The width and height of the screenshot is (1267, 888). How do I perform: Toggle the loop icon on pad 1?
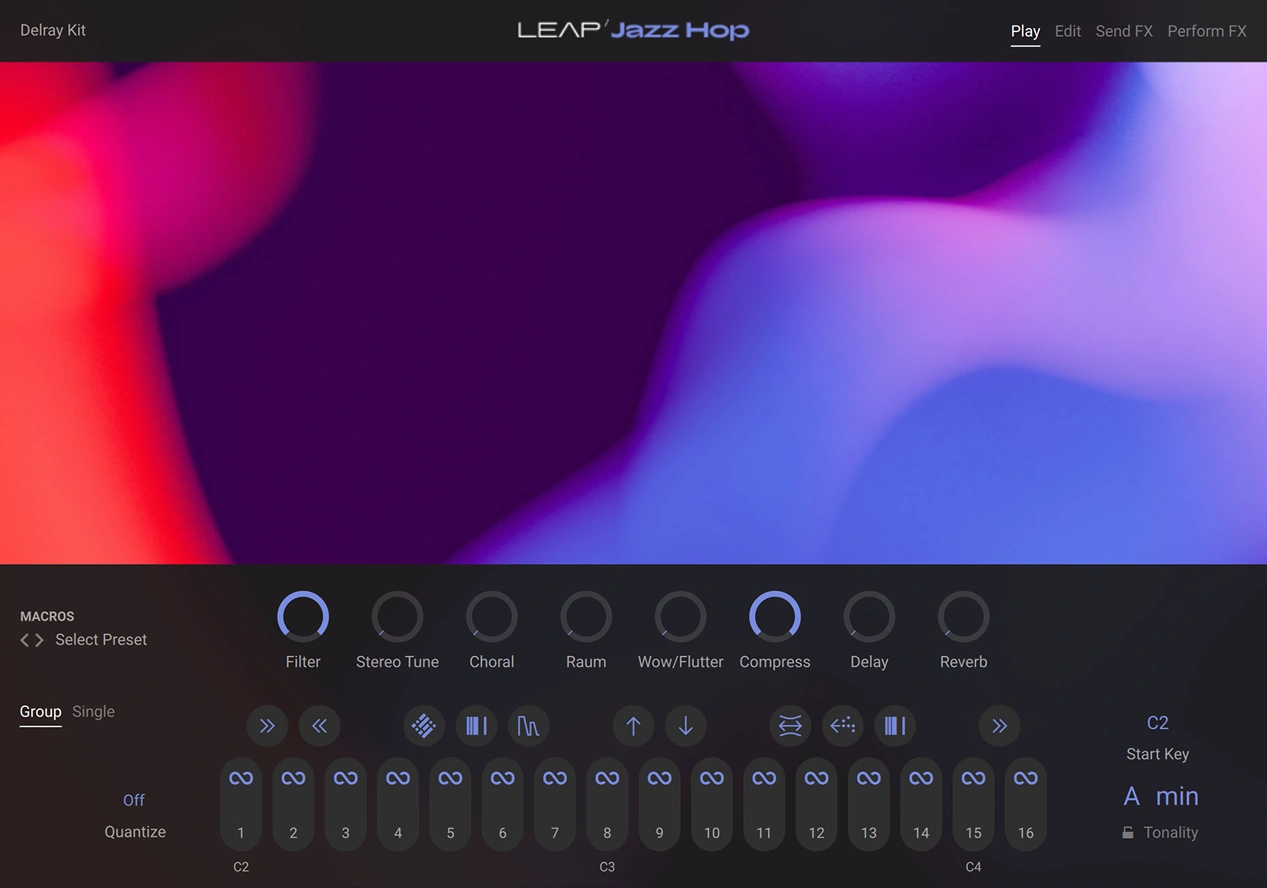(241, 777)
